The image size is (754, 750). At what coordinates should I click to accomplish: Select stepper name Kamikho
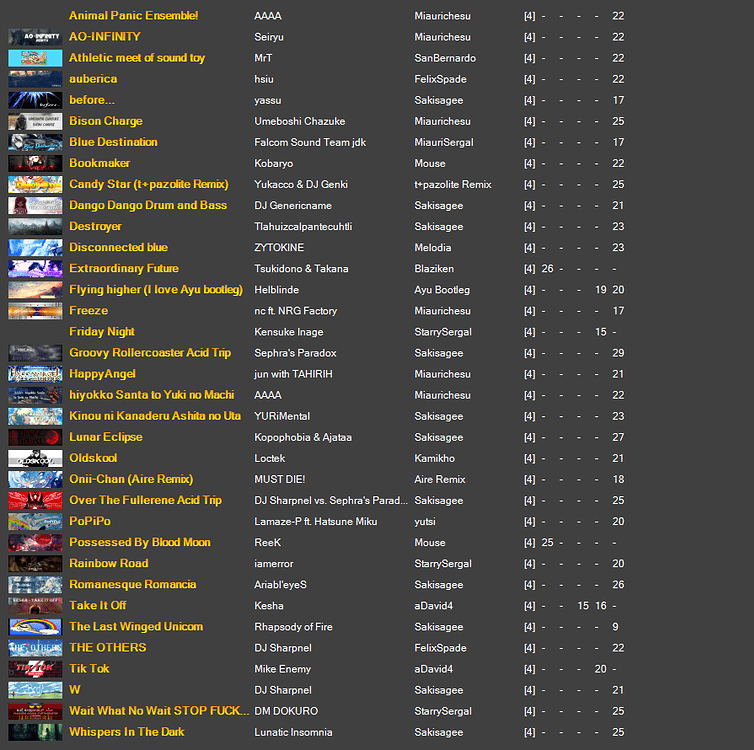(434, 459)
